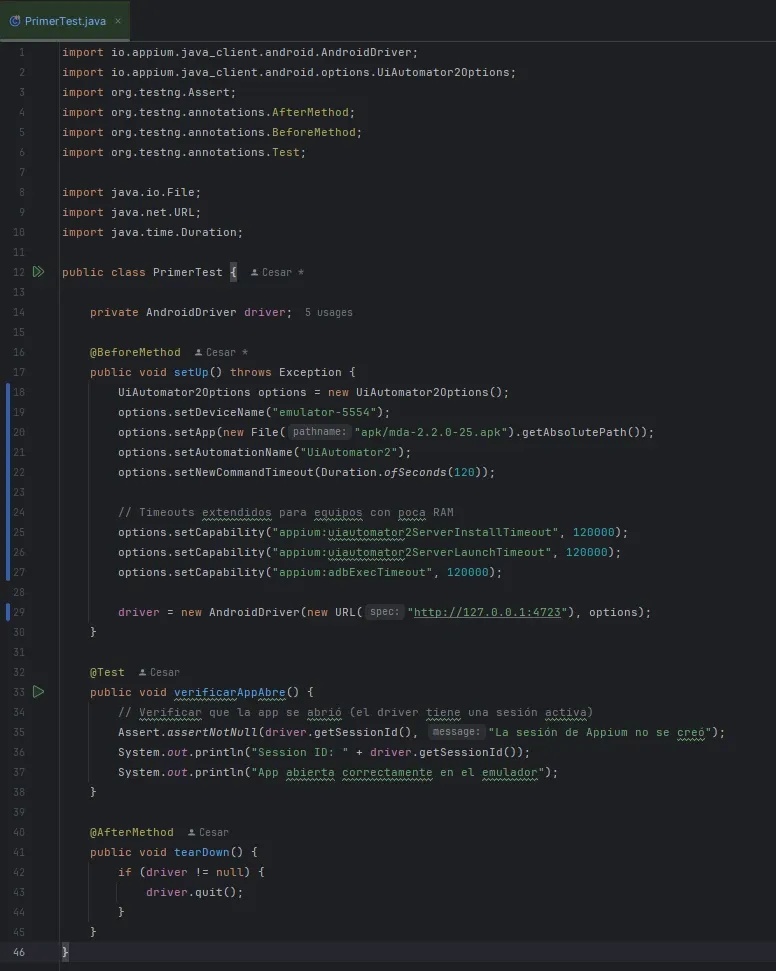Click the @Test annotation
Image resolution: width=776 pixels, height=971 pixels.
[107, 673]
